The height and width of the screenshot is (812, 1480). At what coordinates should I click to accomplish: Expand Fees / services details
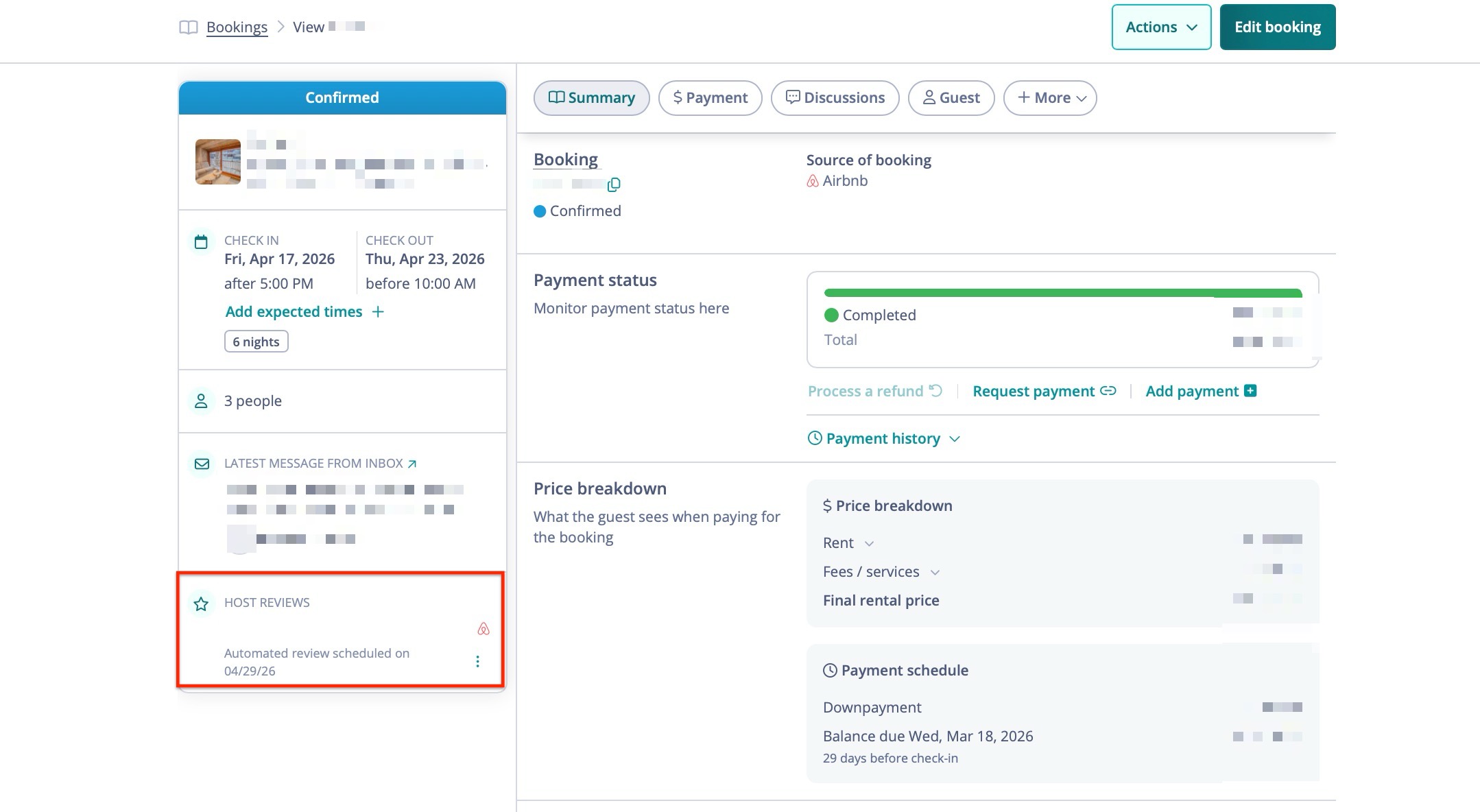pos(935,572)
